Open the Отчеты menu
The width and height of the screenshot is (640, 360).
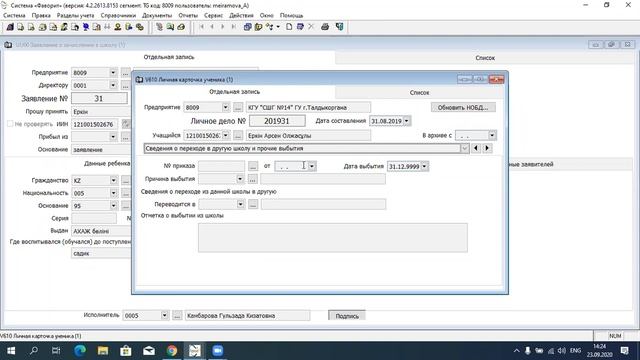click(x=188, y=15)
